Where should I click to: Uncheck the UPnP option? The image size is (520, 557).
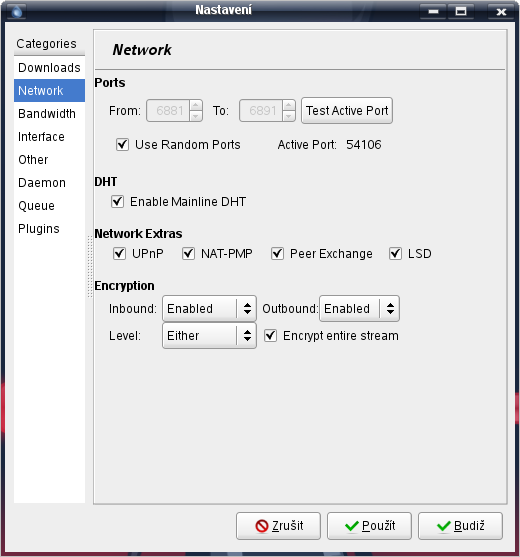[x=119, y=254]
